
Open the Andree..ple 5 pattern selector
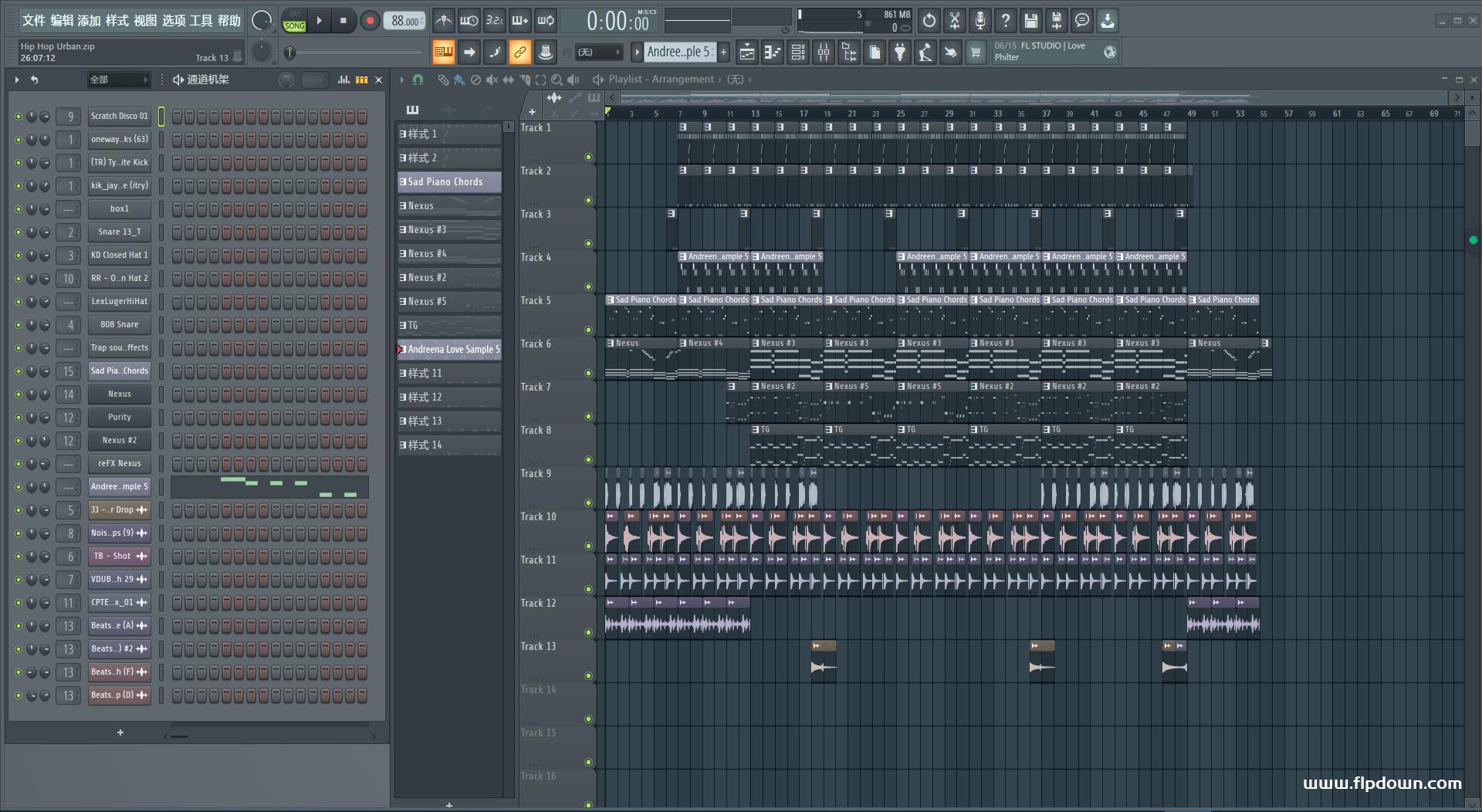point(679,52)
